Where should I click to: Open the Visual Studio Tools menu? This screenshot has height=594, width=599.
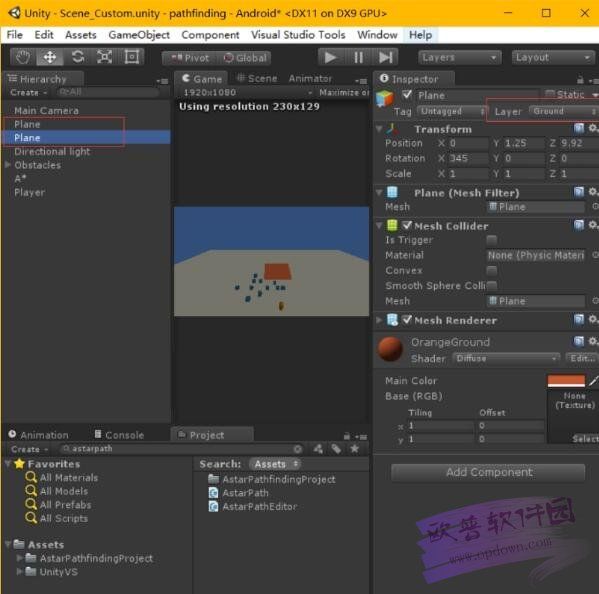tap(298, 35)
